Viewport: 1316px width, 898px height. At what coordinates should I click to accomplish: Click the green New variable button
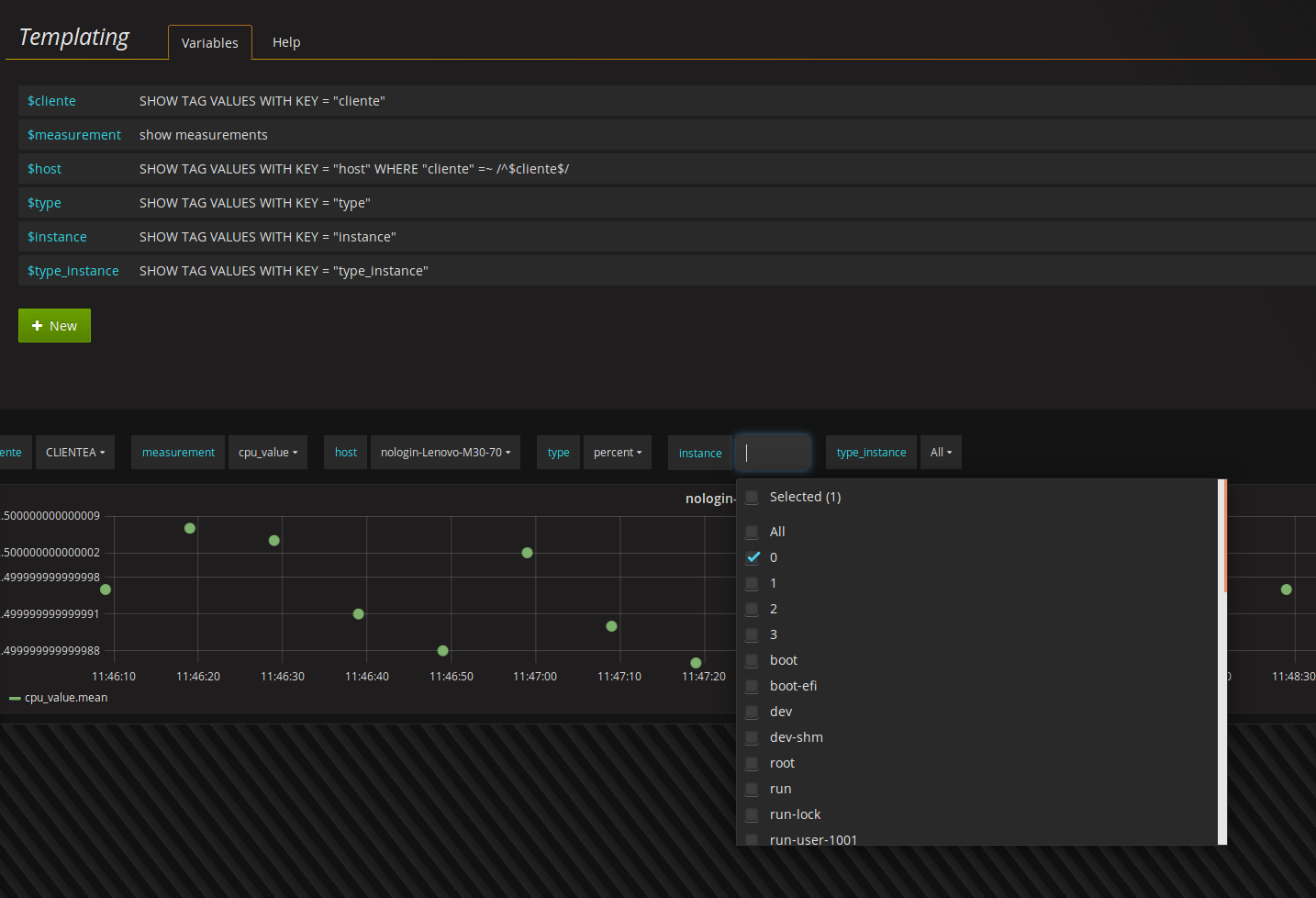click(x=54, y=326)
